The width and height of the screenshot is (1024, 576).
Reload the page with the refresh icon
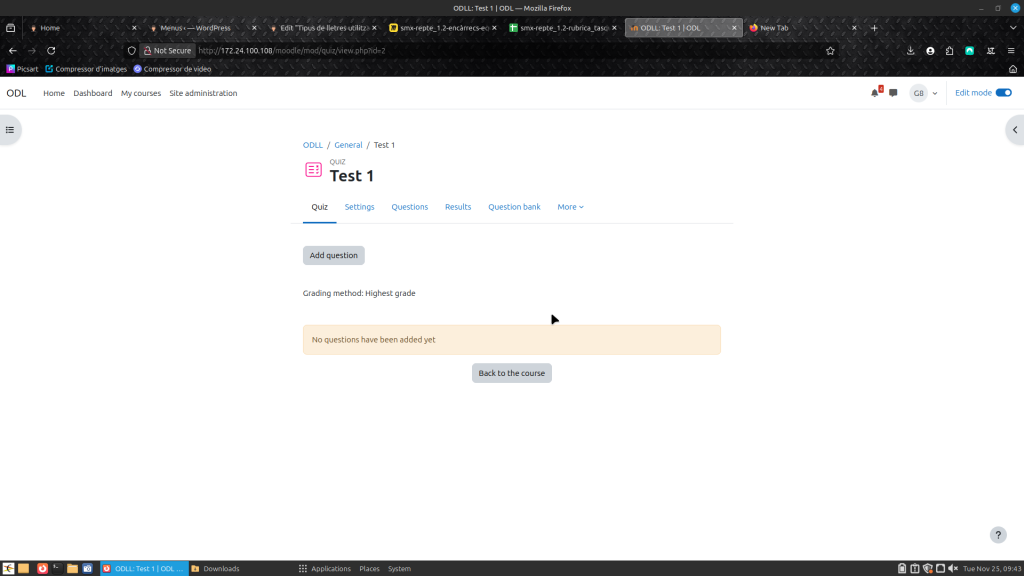(51, 50)
